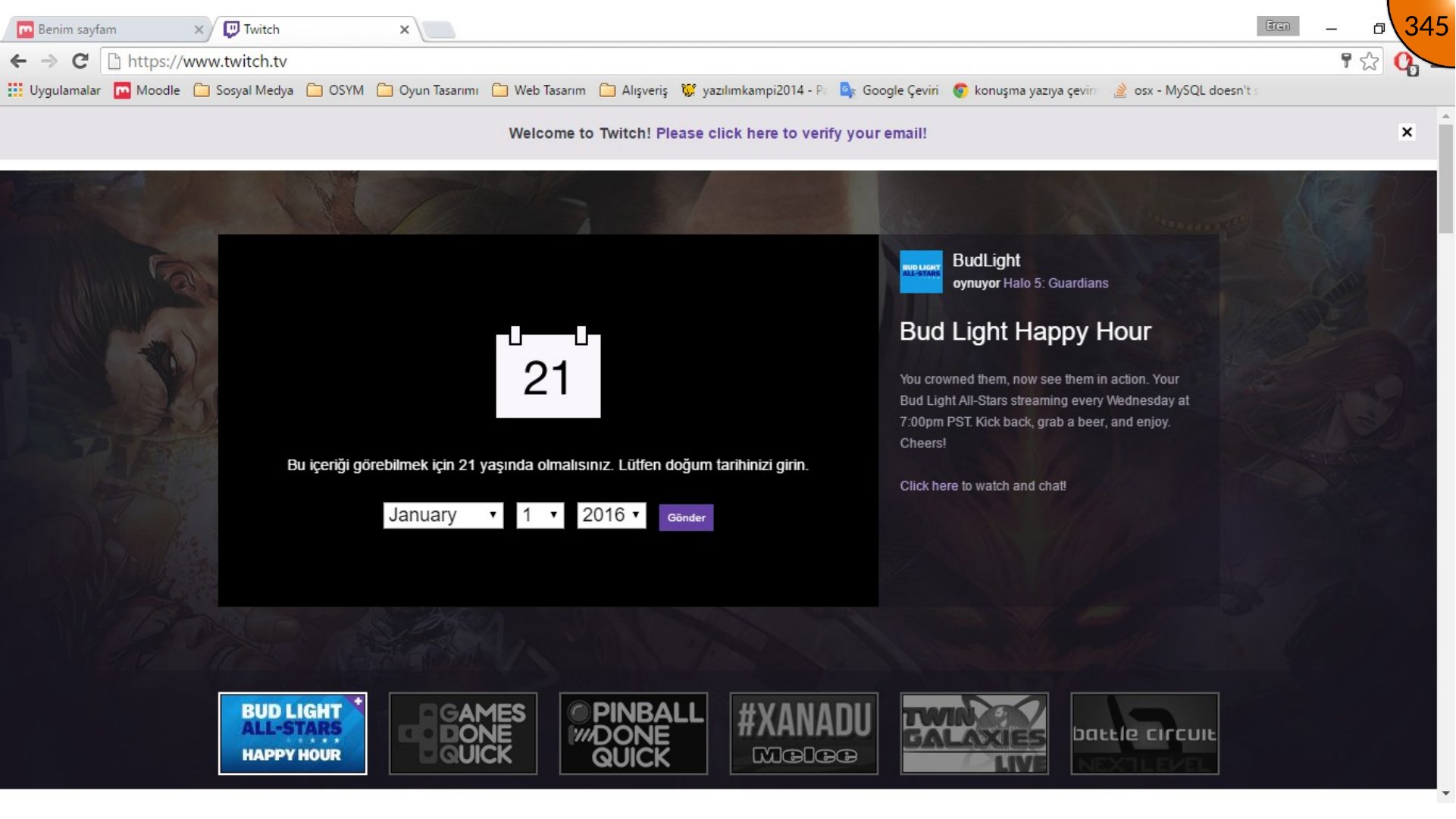This screenshot has width=1456, height=819.
Task: Open osx - MySQL doesn't bookmark
Action: click(1185, 90)
